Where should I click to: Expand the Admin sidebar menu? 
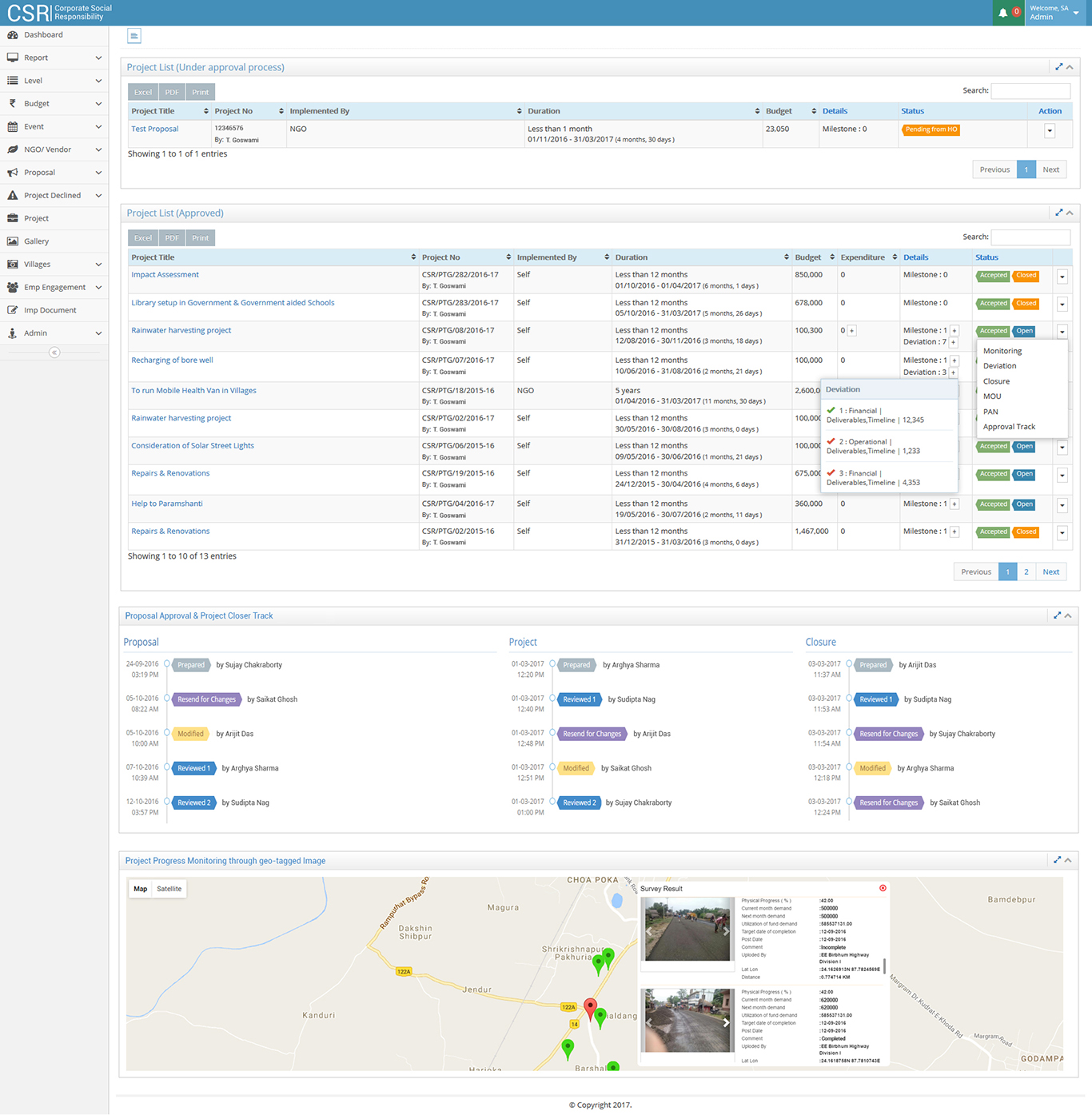click(54, 333)
